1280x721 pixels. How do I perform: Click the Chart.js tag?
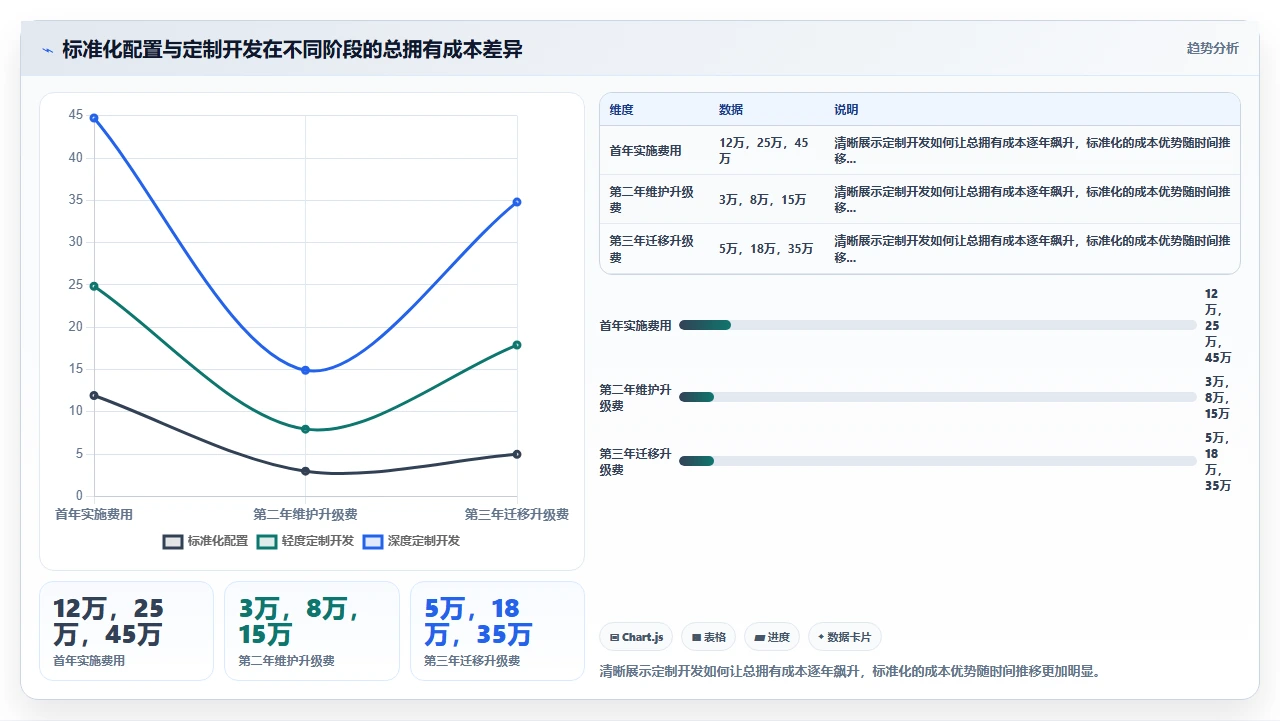636,637
